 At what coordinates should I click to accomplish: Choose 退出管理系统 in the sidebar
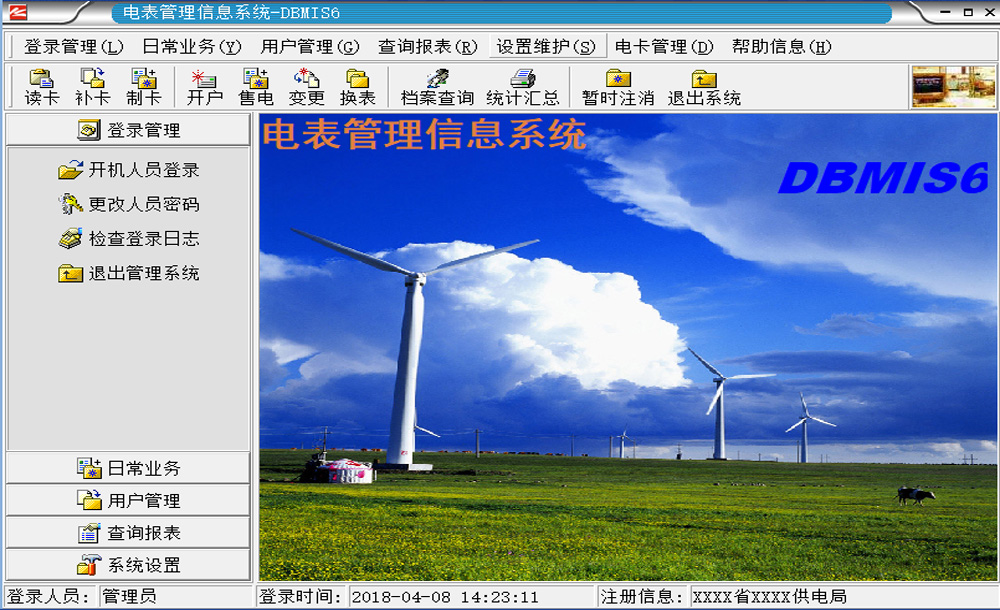coord(144,274)
